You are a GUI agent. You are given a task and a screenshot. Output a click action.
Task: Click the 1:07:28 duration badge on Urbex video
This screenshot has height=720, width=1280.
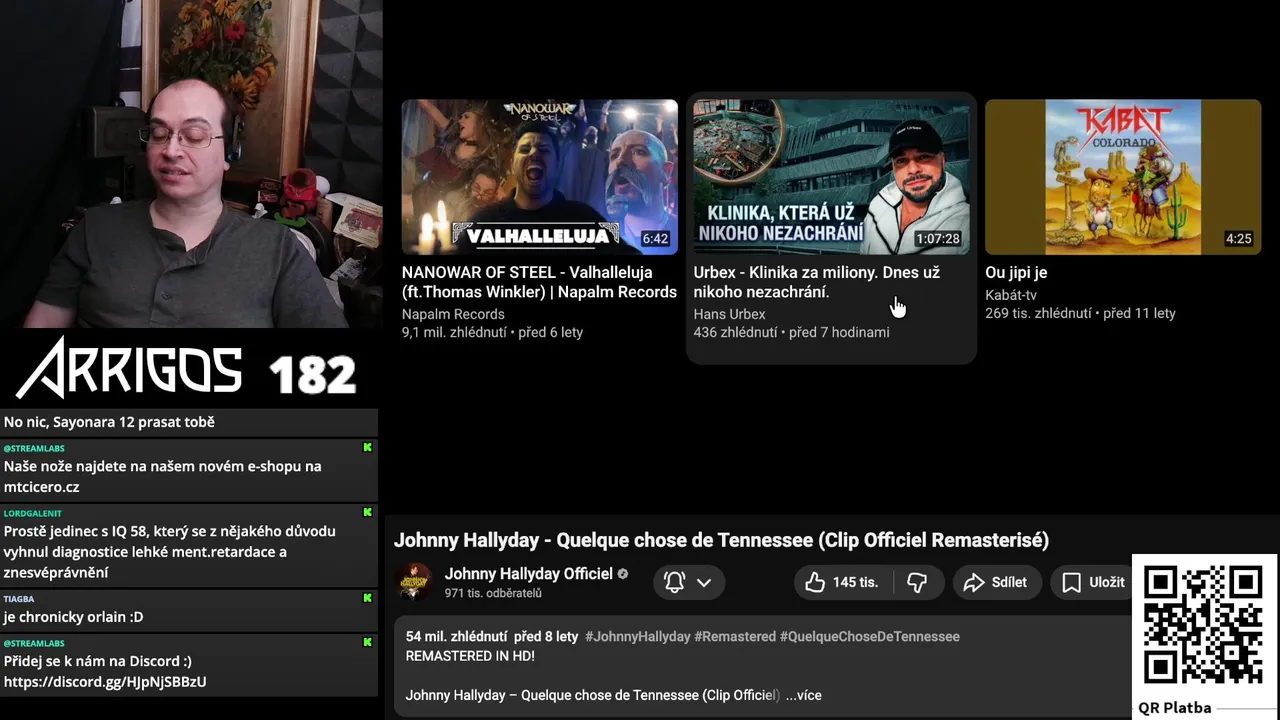(937, 239)
